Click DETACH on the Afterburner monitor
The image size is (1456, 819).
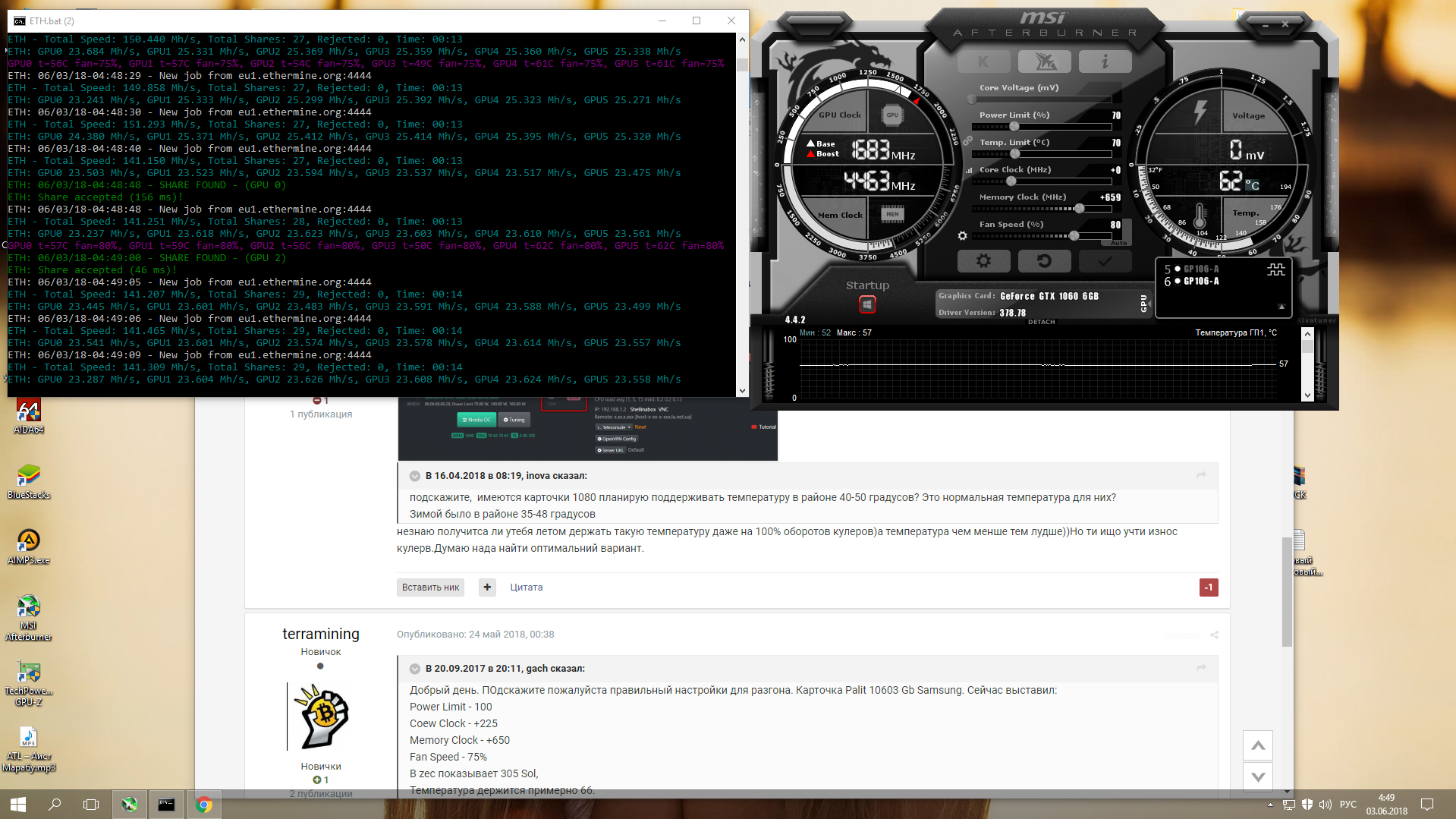[1041, 322]
